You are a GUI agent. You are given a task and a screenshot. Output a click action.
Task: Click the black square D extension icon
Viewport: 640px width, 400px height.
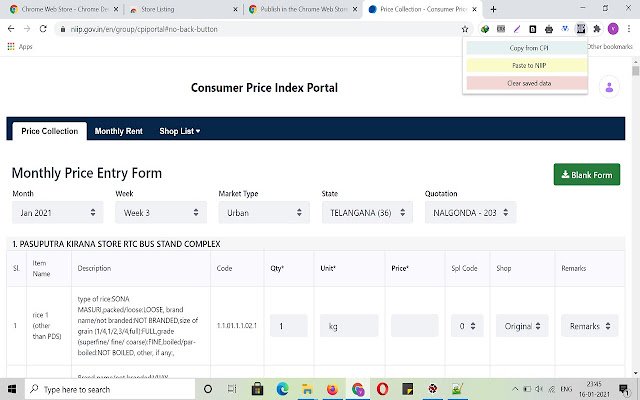[533, 29]
